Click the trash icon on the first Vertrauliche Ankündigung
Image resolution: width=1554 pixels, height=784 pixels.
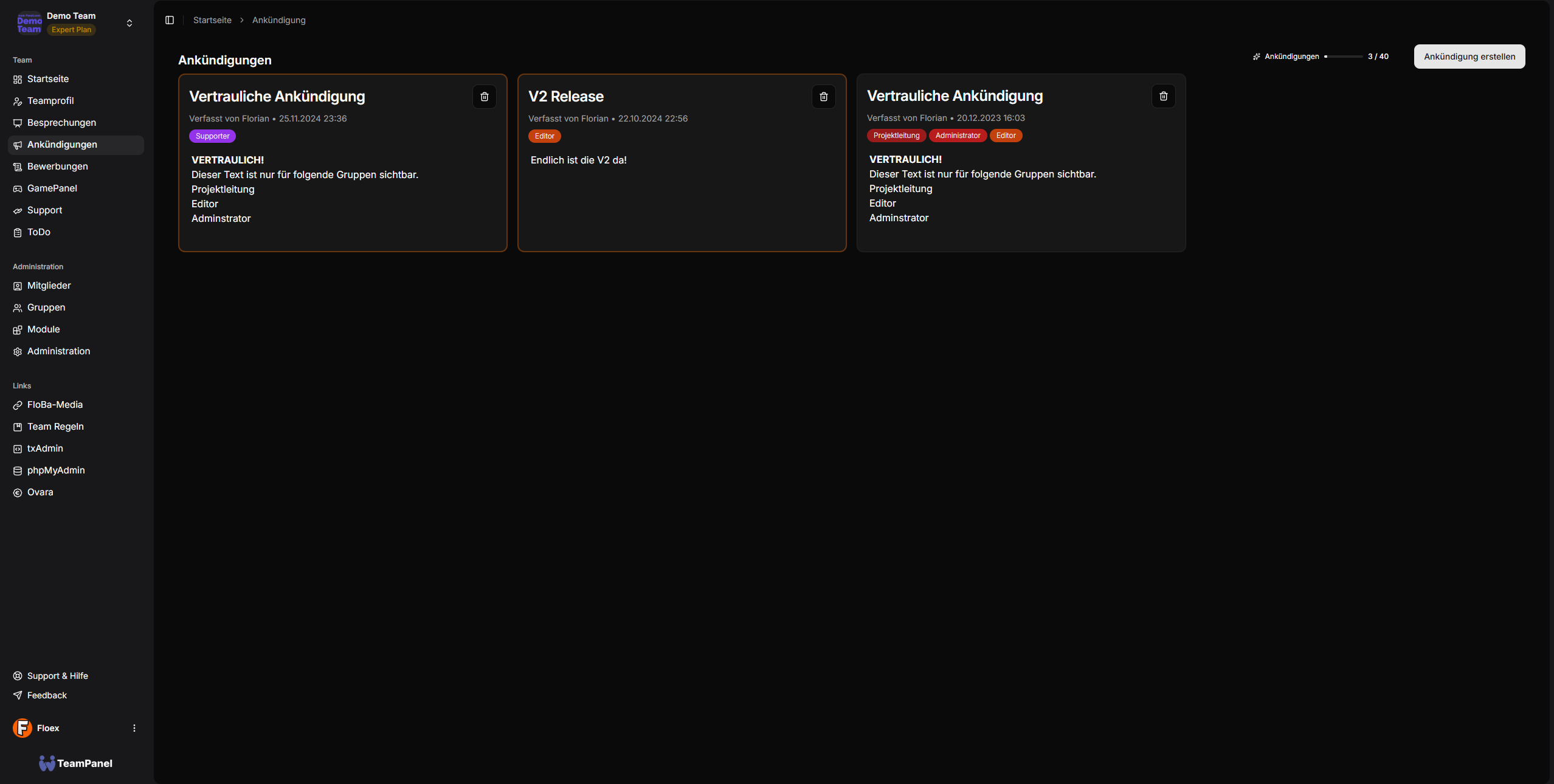(x=484, y=96)
